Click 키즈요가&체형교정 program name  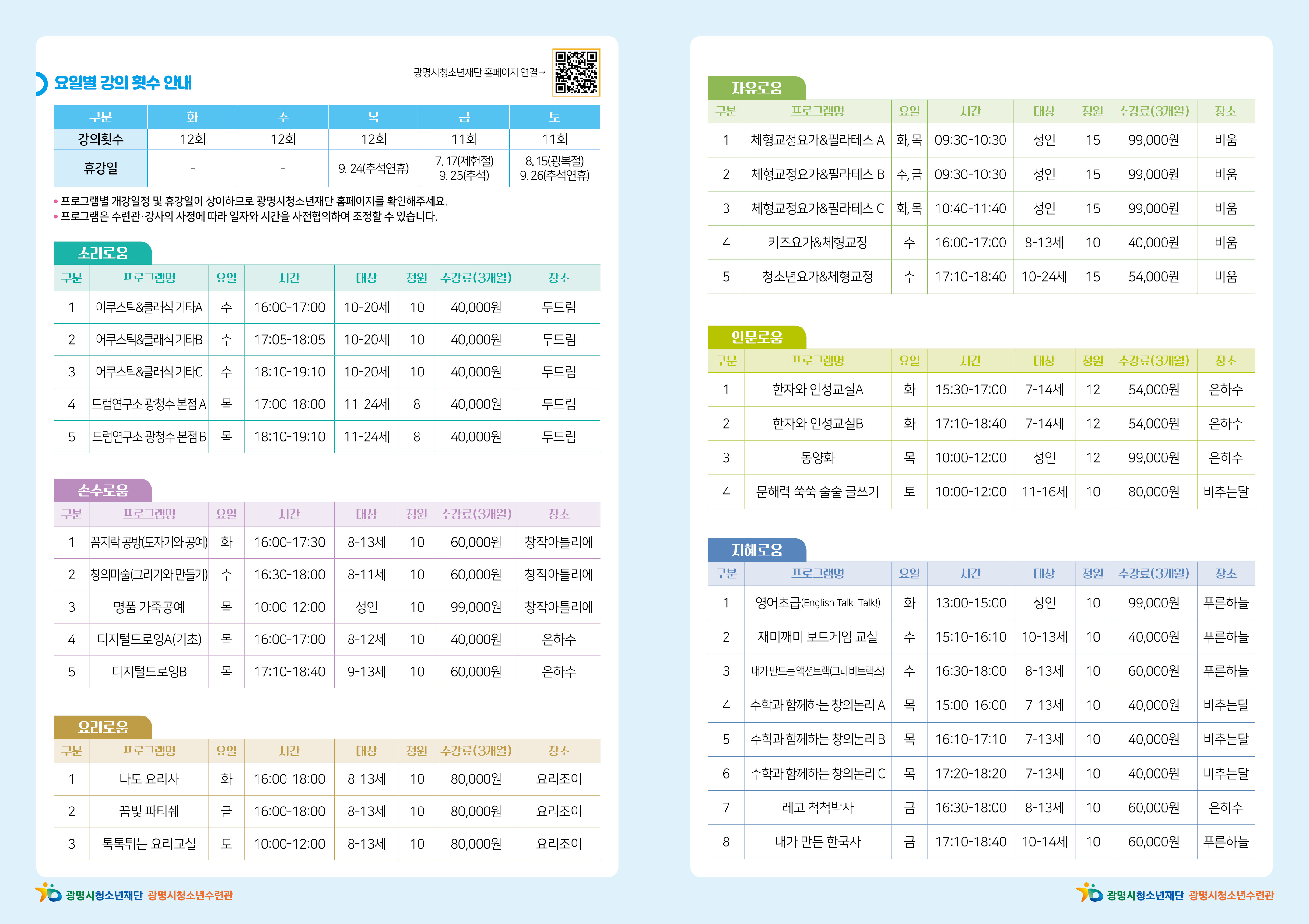[818, 243]
